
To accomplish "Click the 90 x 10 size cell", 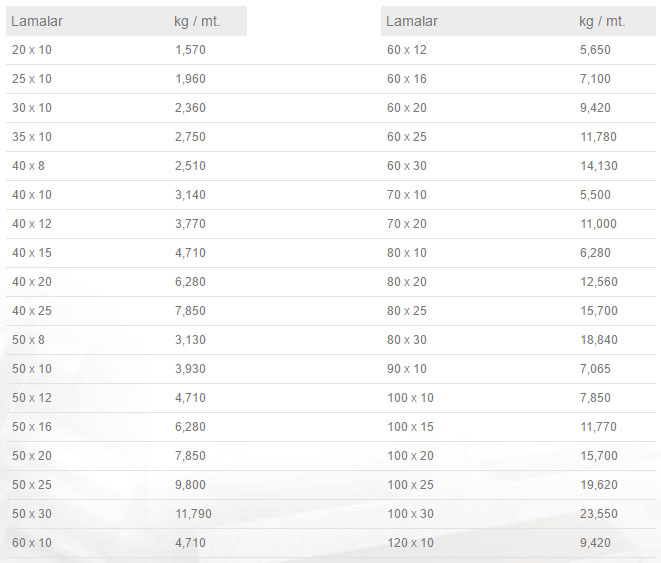I will tap(407, 369).
